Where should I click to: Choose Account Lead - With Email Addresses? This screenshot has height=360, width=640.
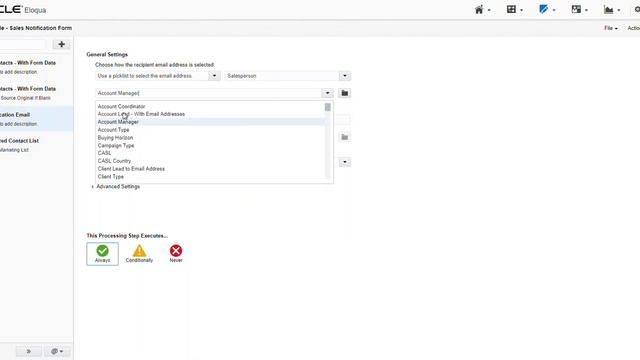tap(211, 114)
